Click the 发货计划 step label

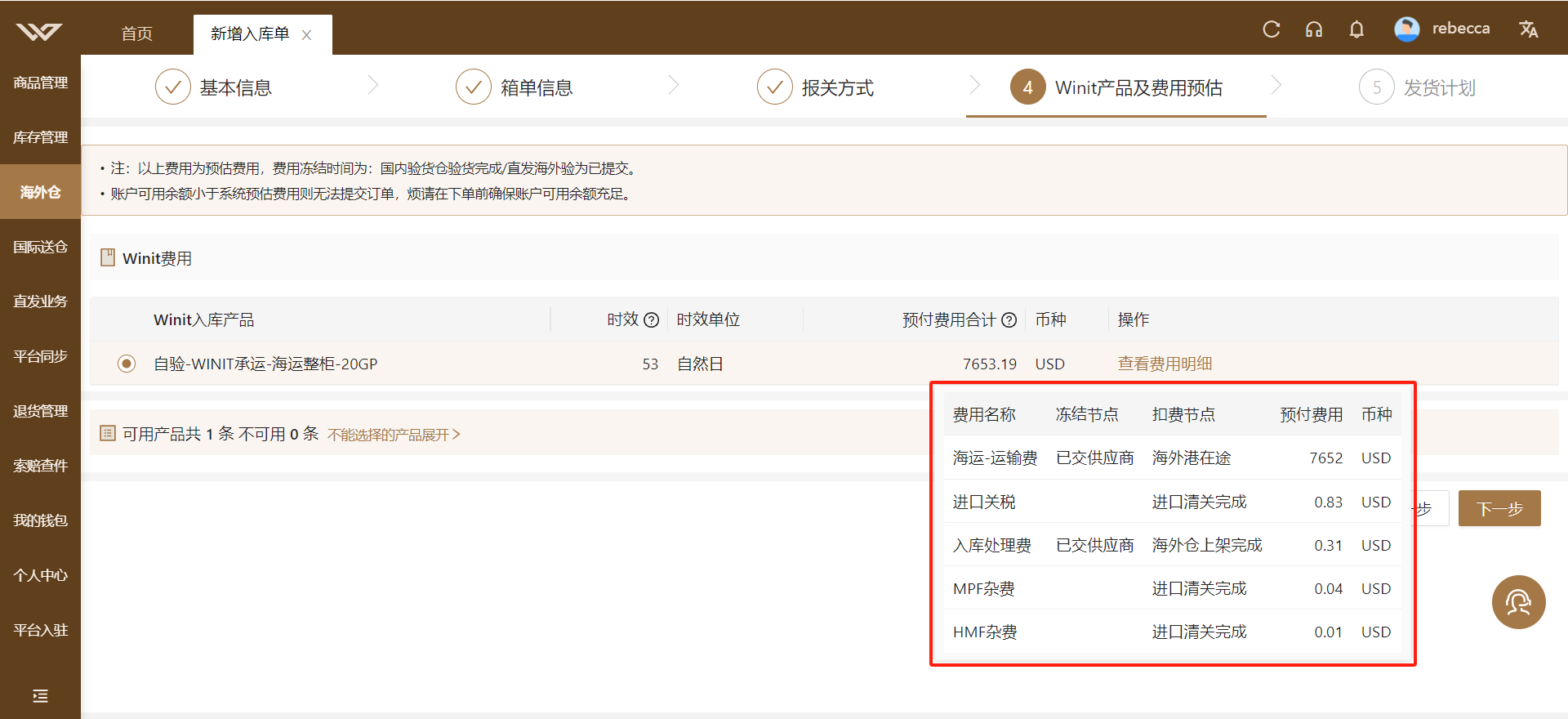click(x=1439, y=87)
